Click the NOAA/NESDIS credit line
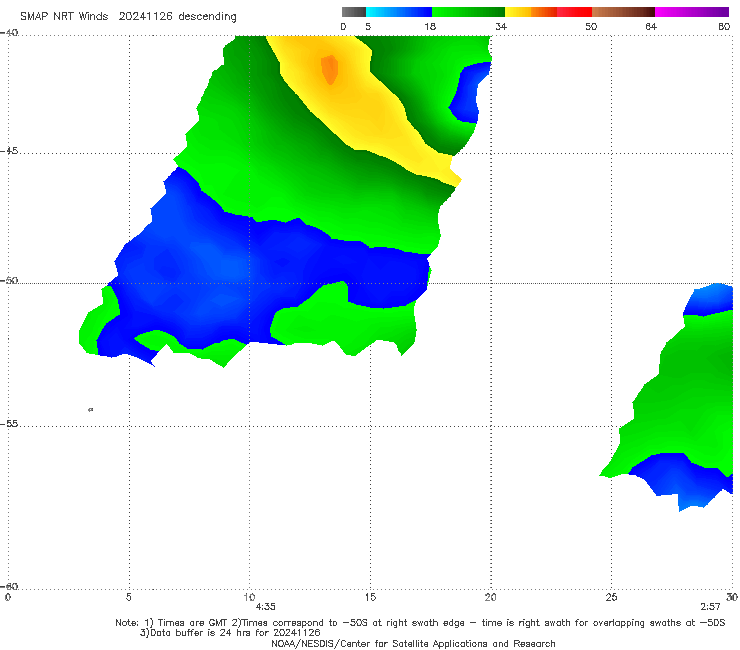740x650 pixels. 413,643
